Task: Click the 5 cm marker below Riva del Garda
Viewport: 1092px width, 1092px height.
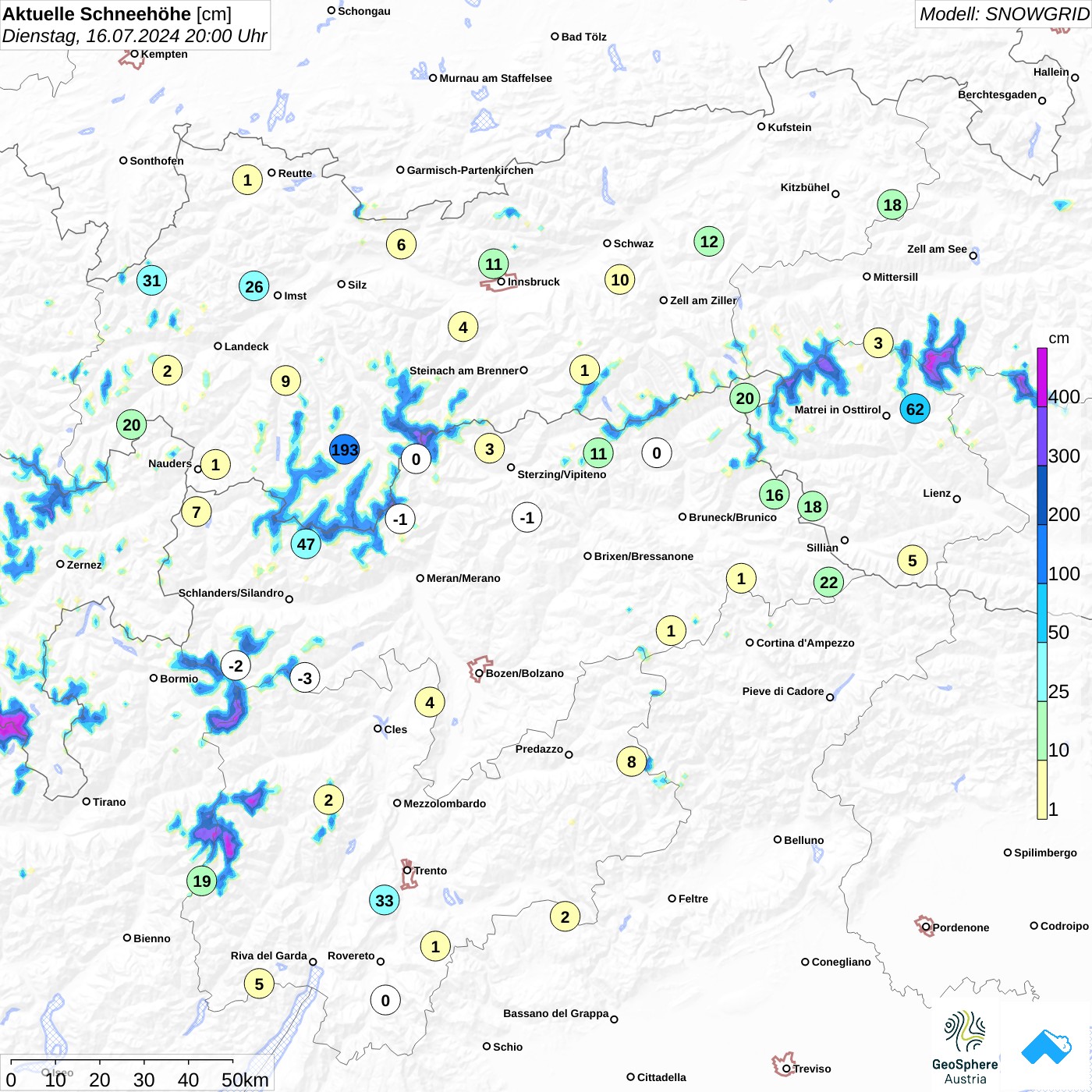Action: coord(259,984)
